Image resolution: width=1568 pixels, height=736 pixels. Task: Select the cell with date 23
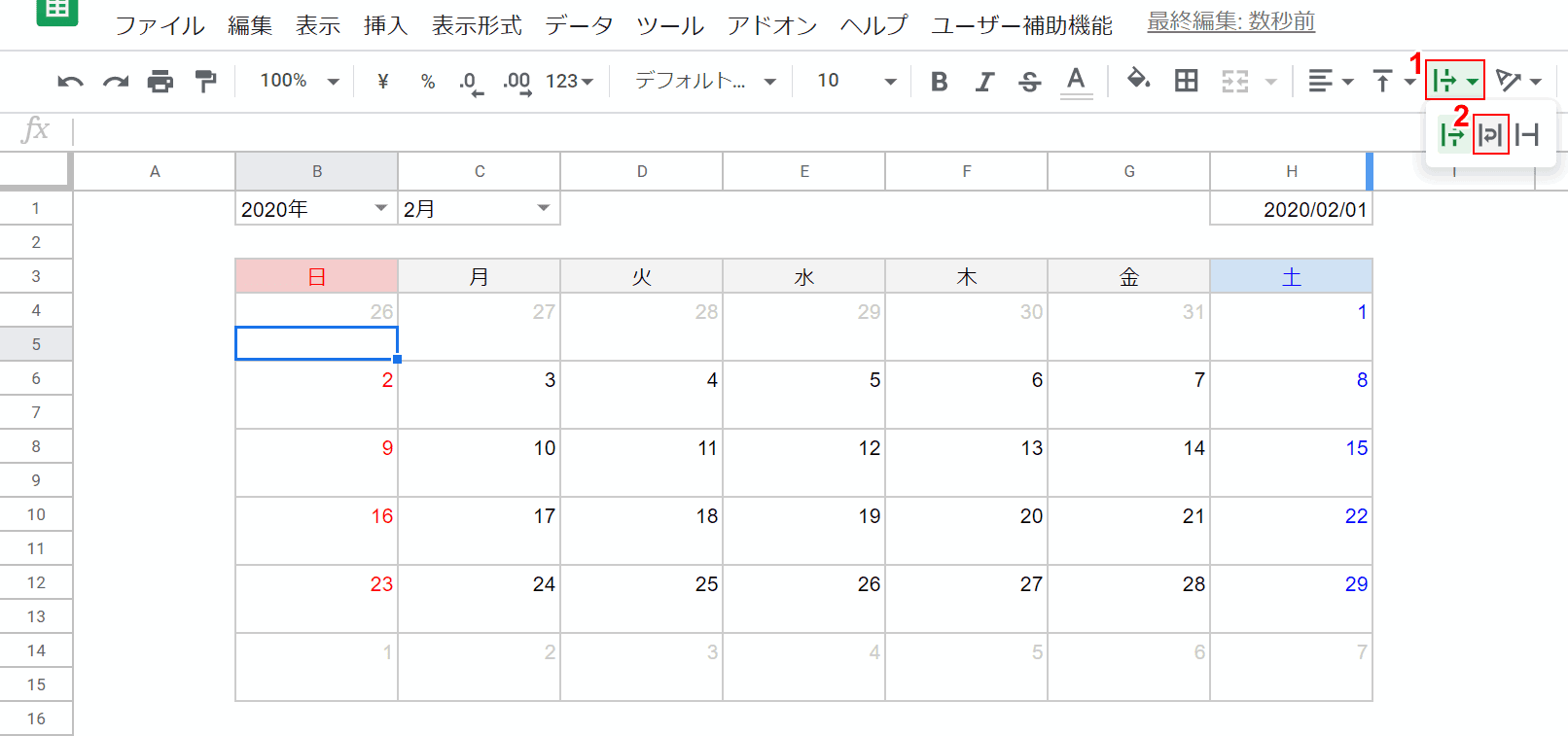tap(316, 582)
